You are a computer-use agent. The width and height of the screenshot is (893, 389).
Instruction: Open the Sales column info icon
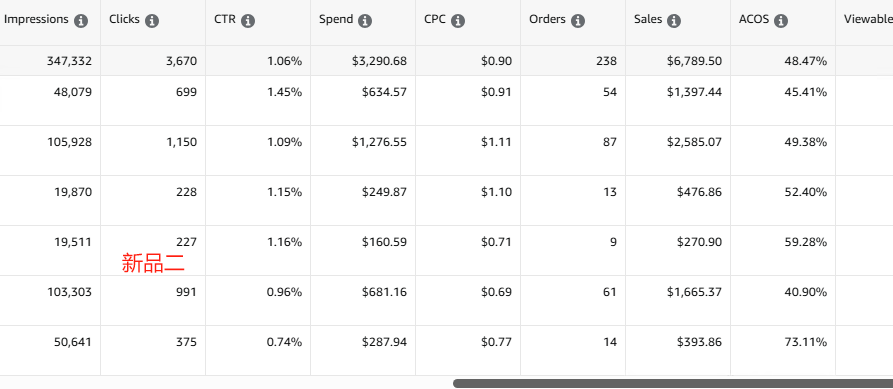[674, 21]
